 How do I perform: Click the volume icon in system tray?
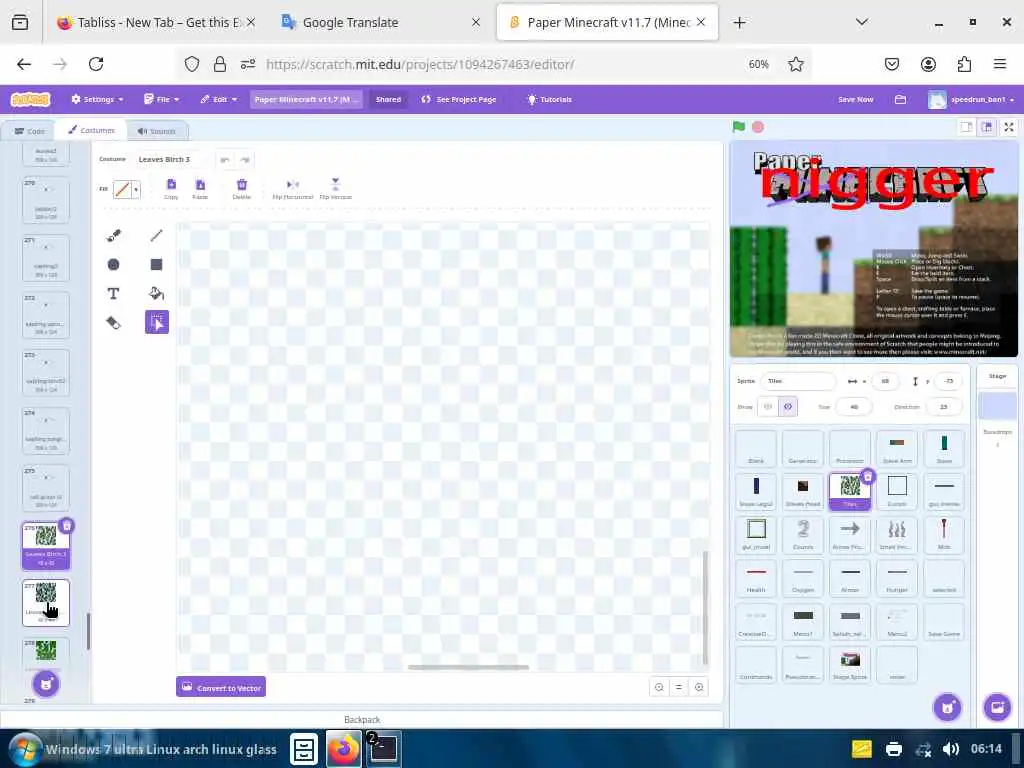pos(951,749)
